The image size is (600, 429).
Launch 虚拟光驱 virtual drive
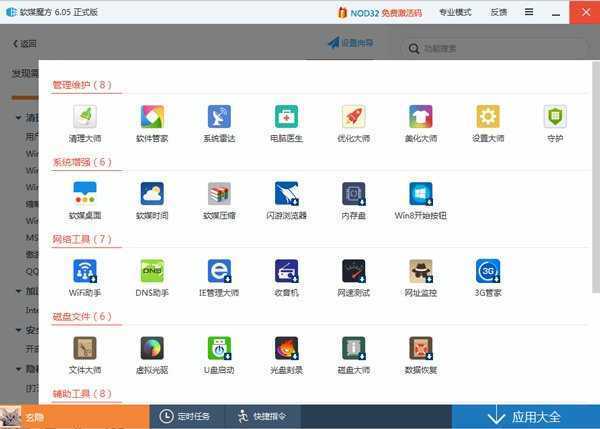click(152, 348)
